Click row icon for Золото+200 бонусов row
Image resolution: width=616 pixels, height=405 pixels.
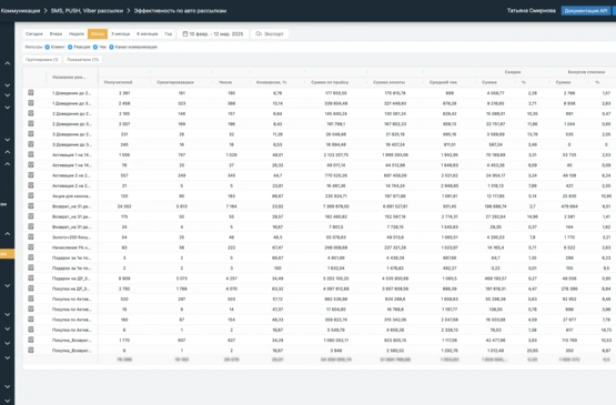[x=31, y=238]
